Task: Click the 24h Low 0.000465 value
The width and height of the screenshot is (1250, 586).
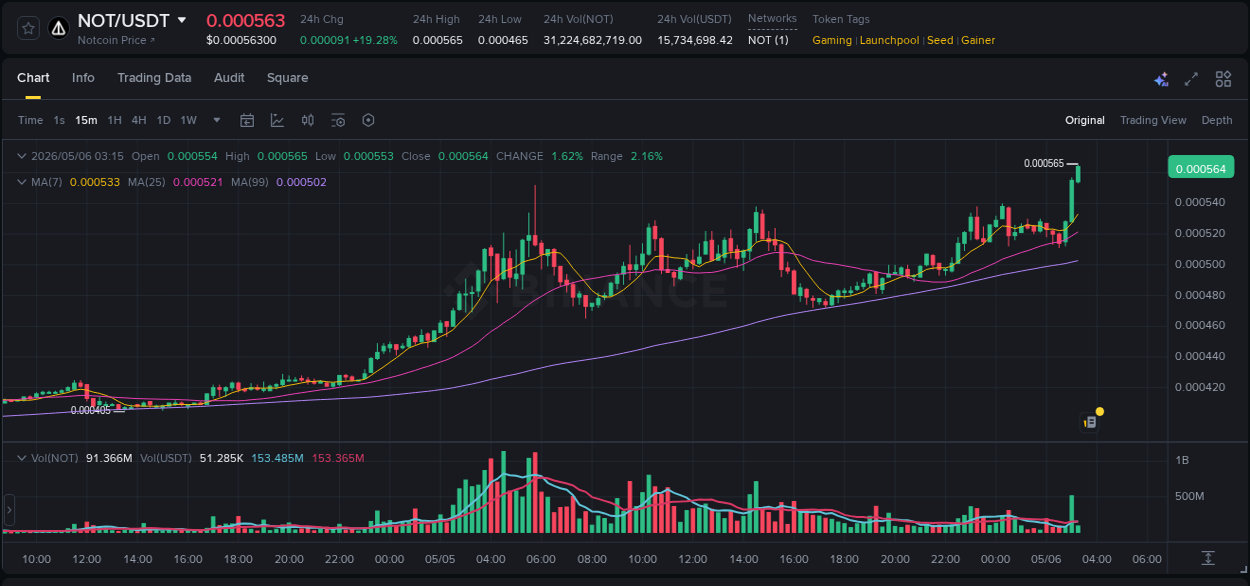Action: click(x=503, y=40)
